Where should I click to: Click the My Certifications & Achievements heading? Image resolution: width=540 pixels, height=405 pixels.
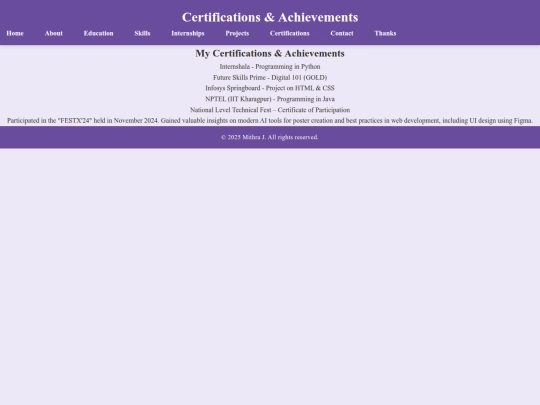click(270, 53)
